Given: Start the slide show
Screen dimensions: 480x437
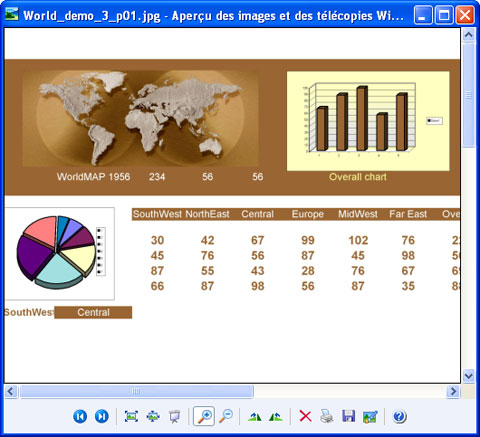Looking at the screenshot, I should (x=174, y=416).
